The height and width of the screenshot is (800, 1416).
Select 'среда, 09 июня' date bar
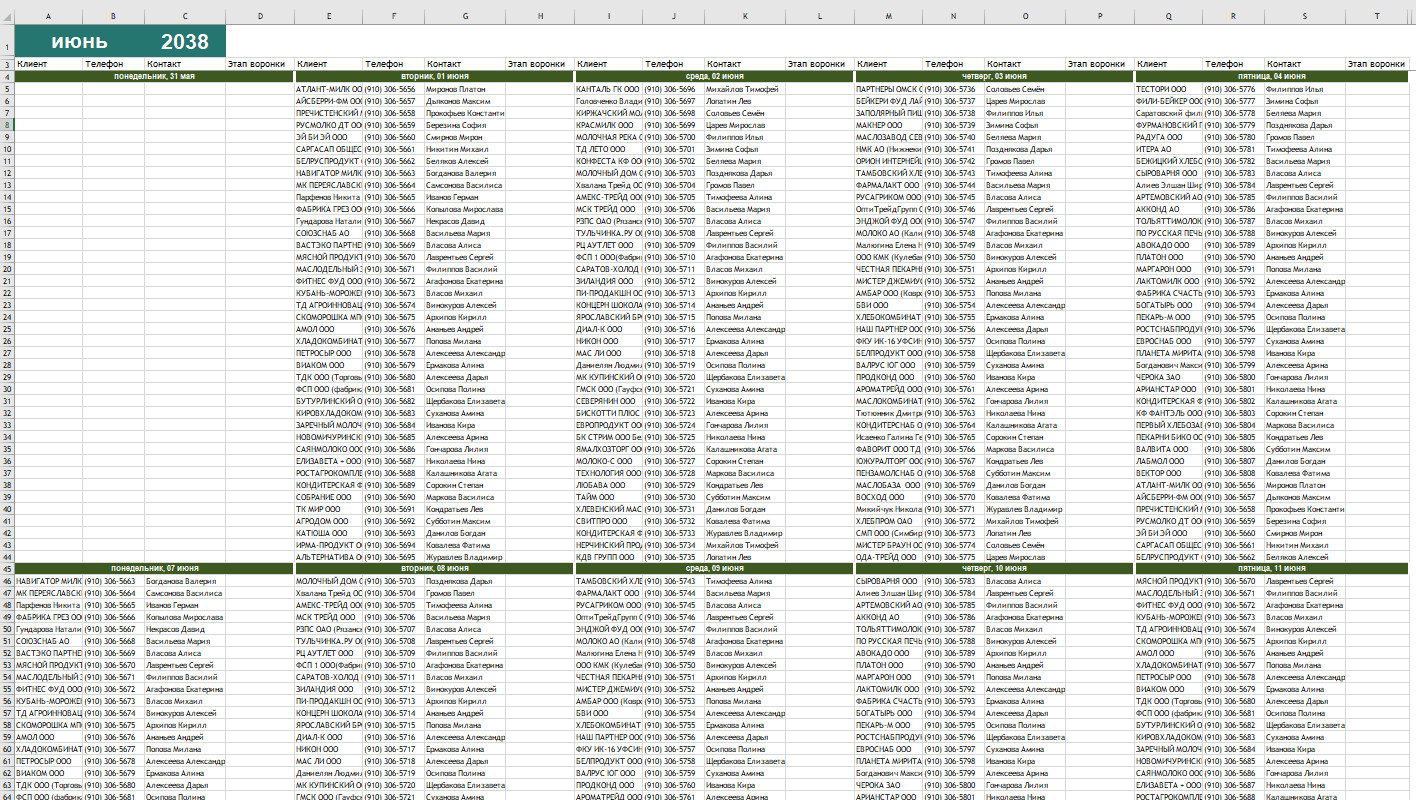pos(714,568)
